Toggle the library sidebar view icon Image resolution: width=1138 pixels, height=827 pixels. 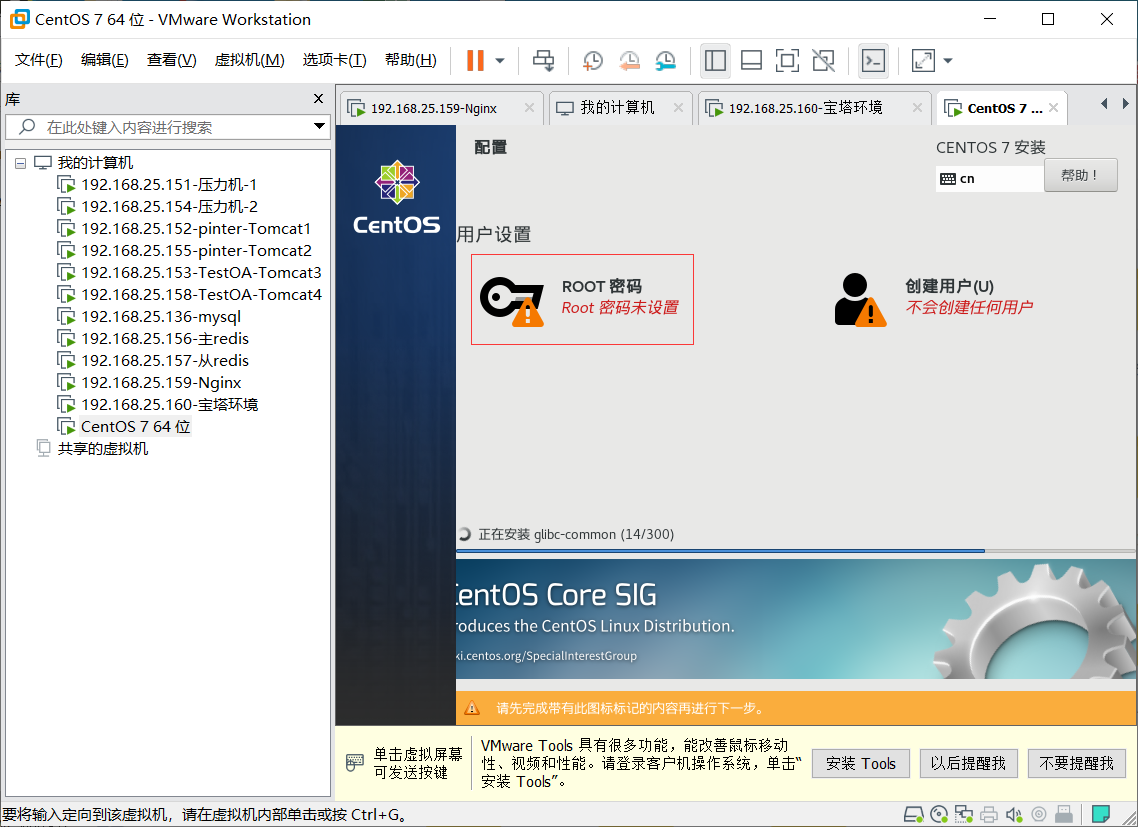coord(715,60)
